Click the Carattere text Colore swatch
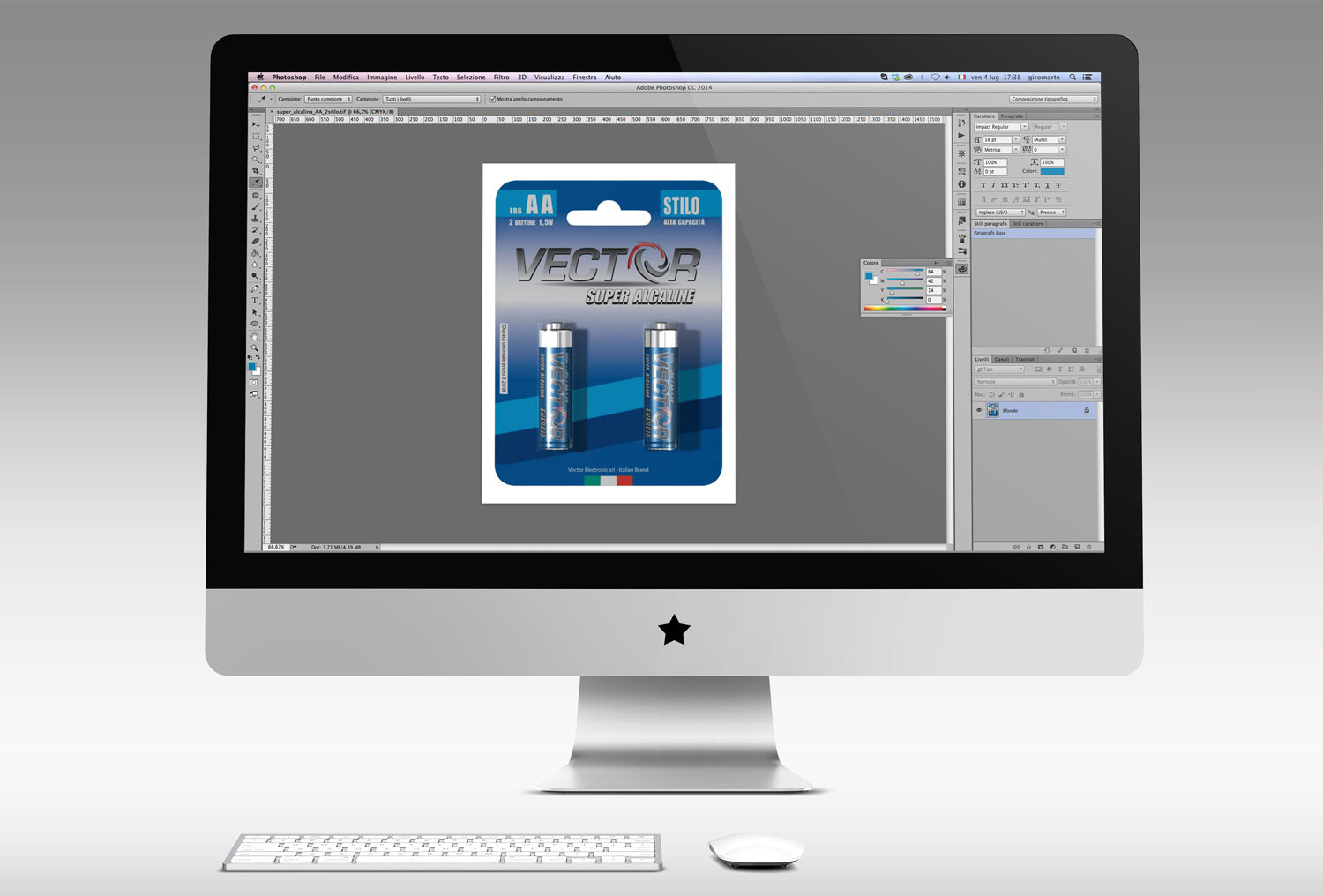Image resolution: width=1323 pixels, height=896 pixels. click(x=1052, y=171)
